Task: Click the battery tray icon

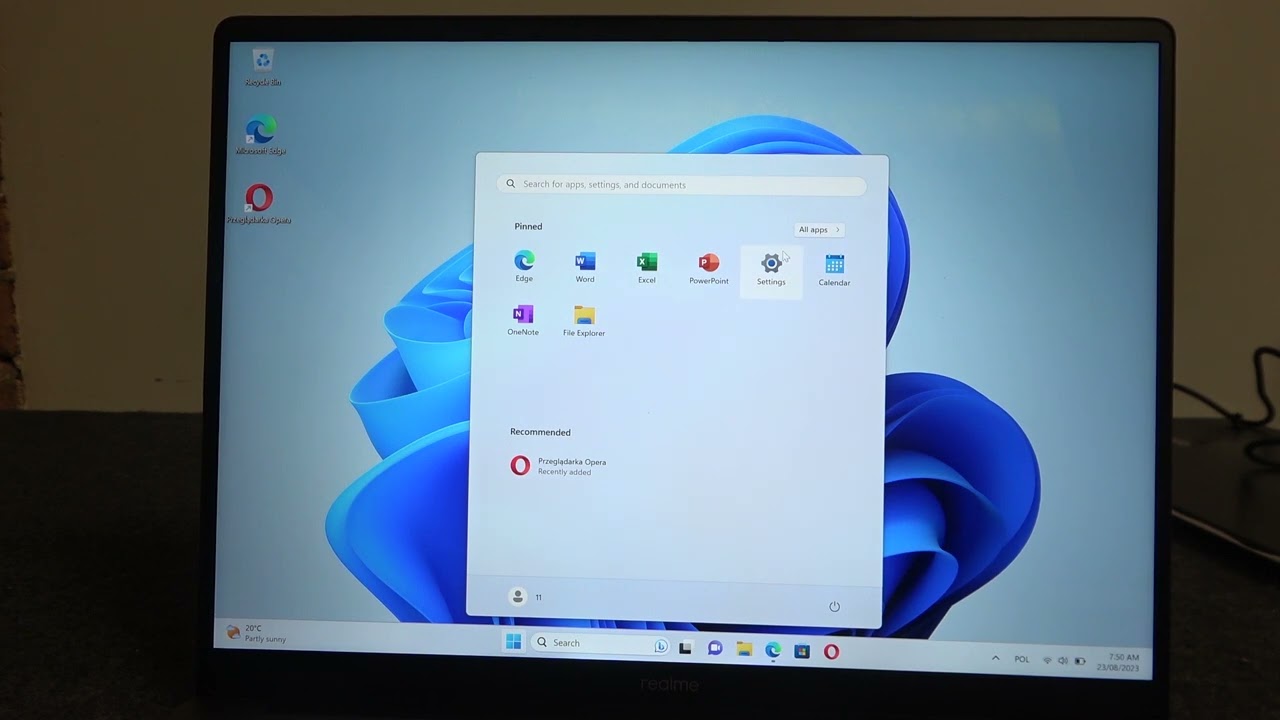Action: [1080, 661]
